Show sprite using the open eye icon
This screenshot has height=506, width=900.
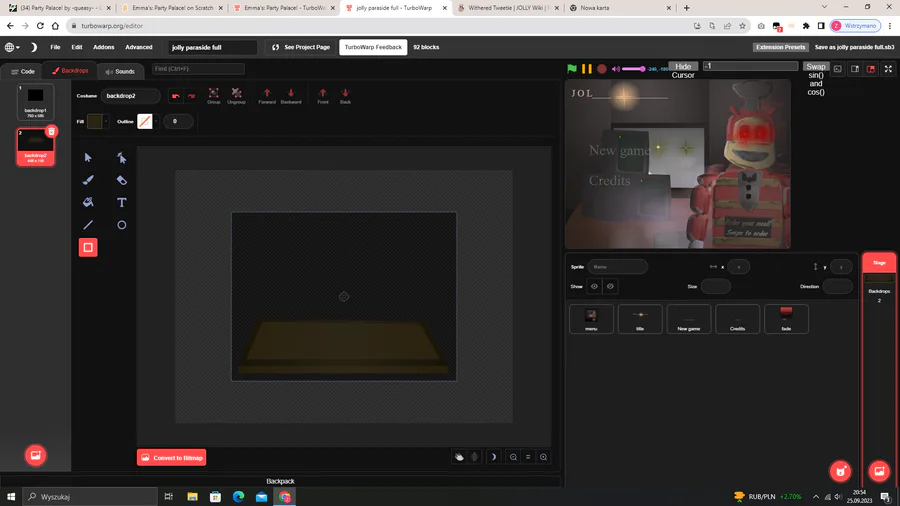click(594, 286)
